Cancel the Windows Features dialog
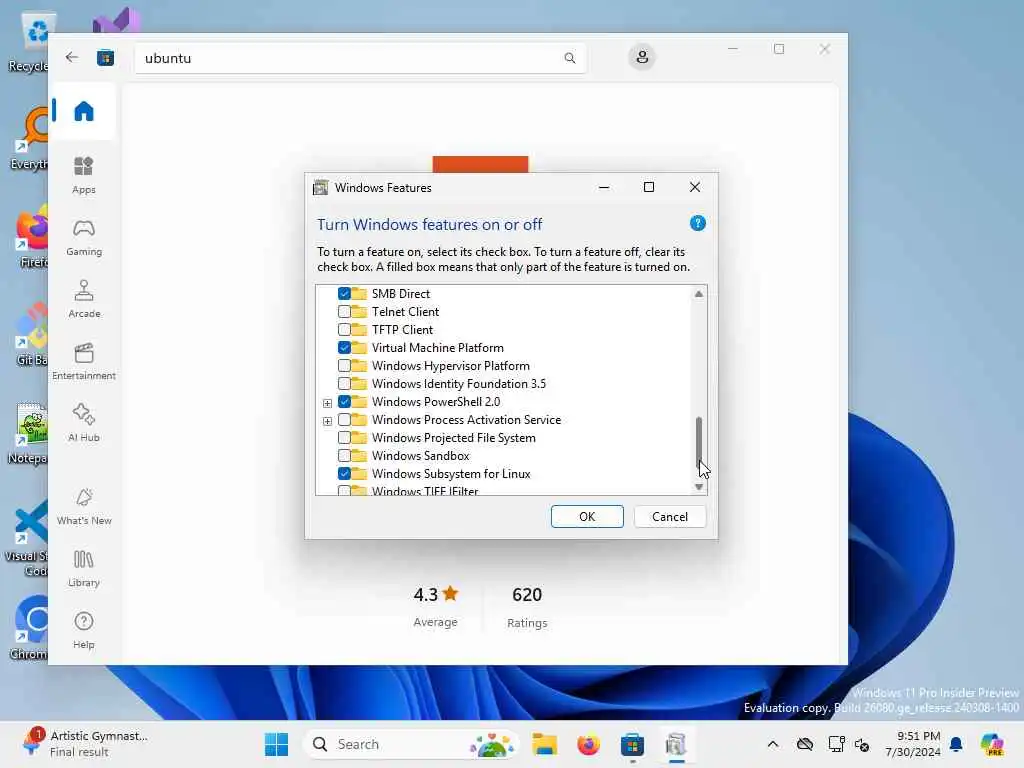The height and width of the screenshot is (768, 1024). [670, 517]
